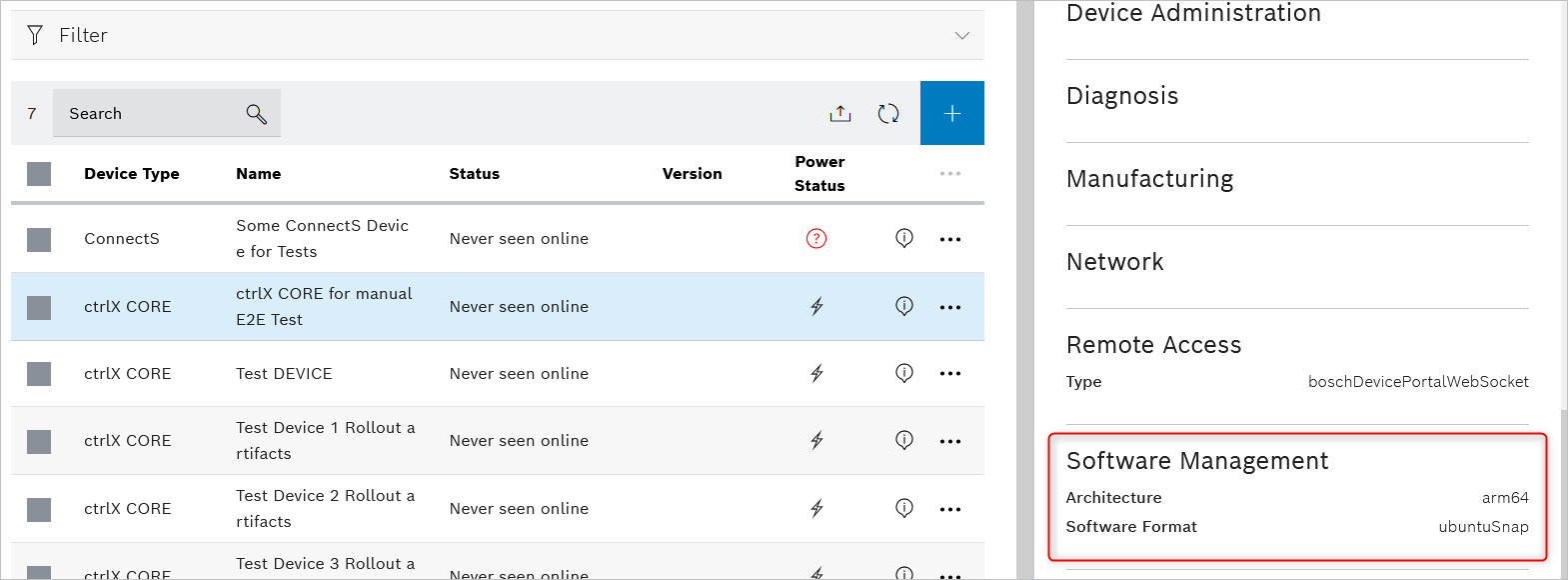Sort by the Name column header
1568x580 pixels.
coord(259,174)
